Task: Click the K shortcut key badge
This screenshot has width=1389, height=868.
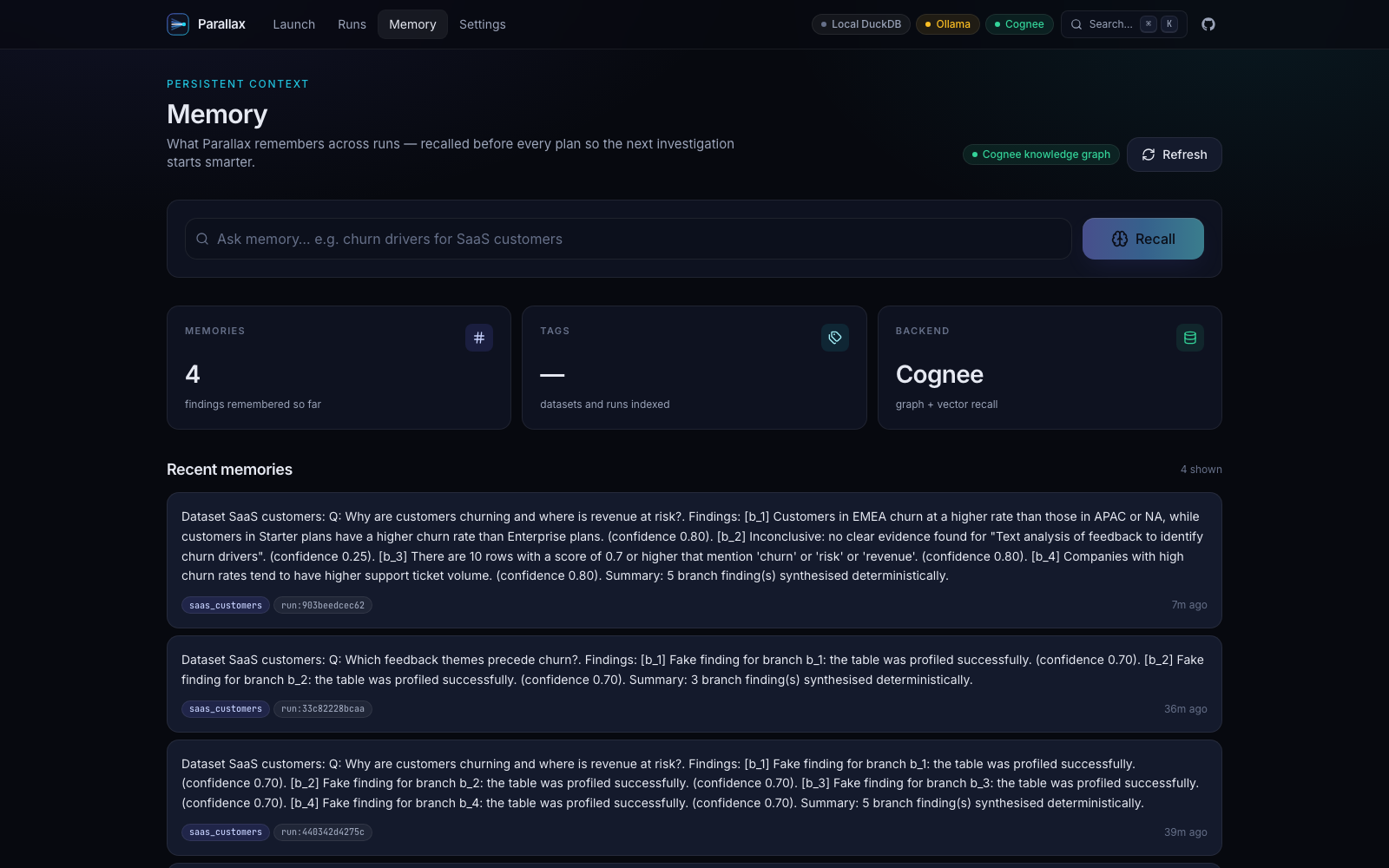Action: tap(1169, 24)
